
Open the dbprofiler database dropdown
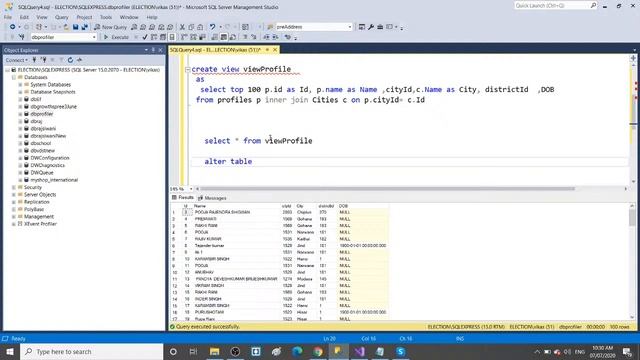(x=94, y=37)
